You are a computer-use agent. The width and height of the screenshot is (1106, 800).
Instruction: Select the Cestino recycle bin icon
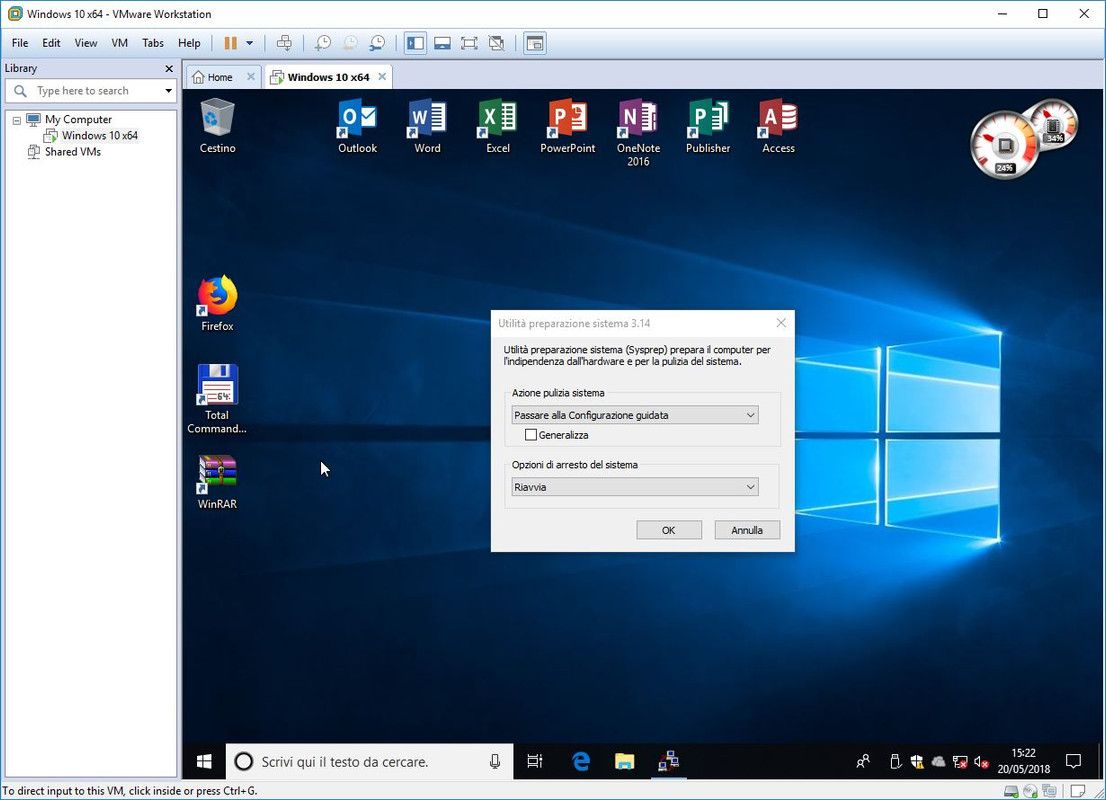click(x=217, y=127)
